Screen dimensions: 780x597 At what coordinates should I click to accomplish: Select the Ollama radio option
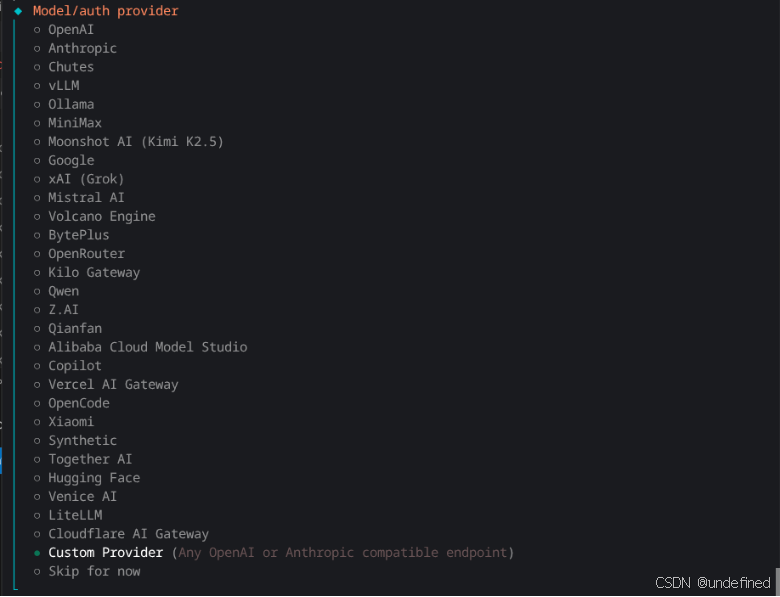64,104
